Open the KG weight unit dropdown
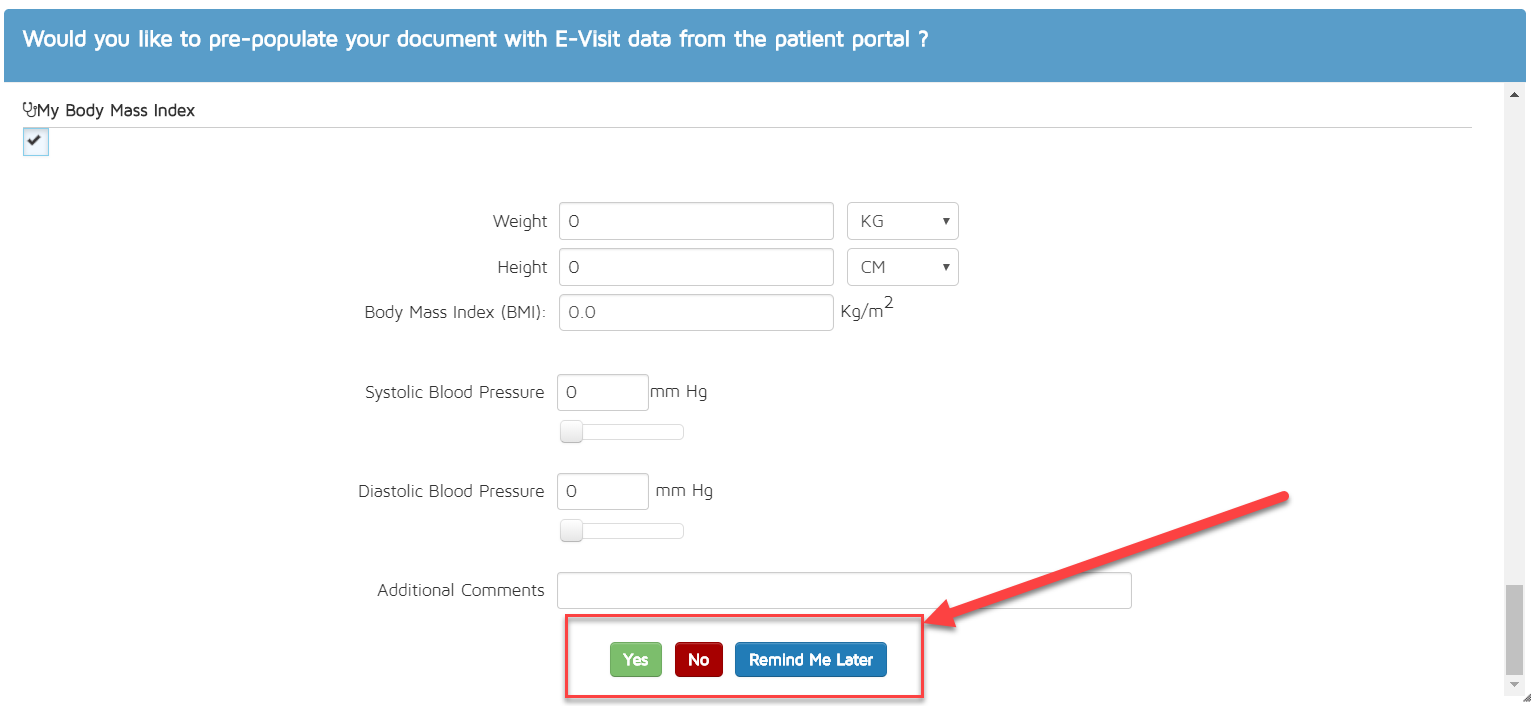This screenshot has height=706, width=1531. pos(902,221)
